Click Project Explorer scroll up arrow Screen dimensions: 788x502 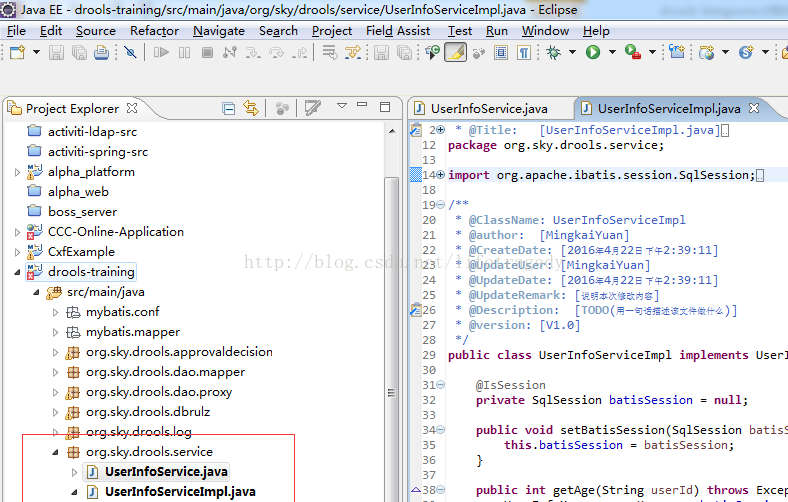pyautogui.click(x=392, y=131)
